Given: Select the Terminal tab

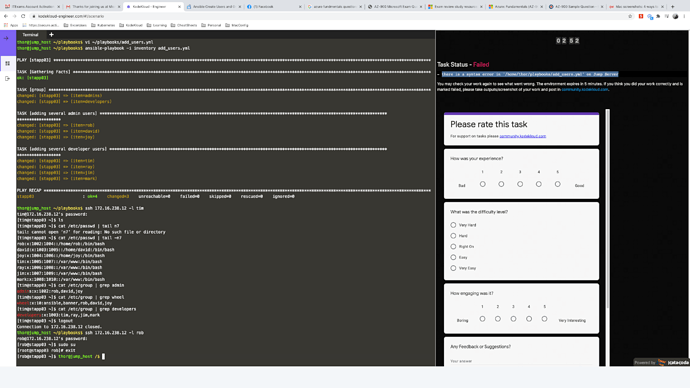Looking at the screenshot, I should pyautogui.click(x=30, y=34).
